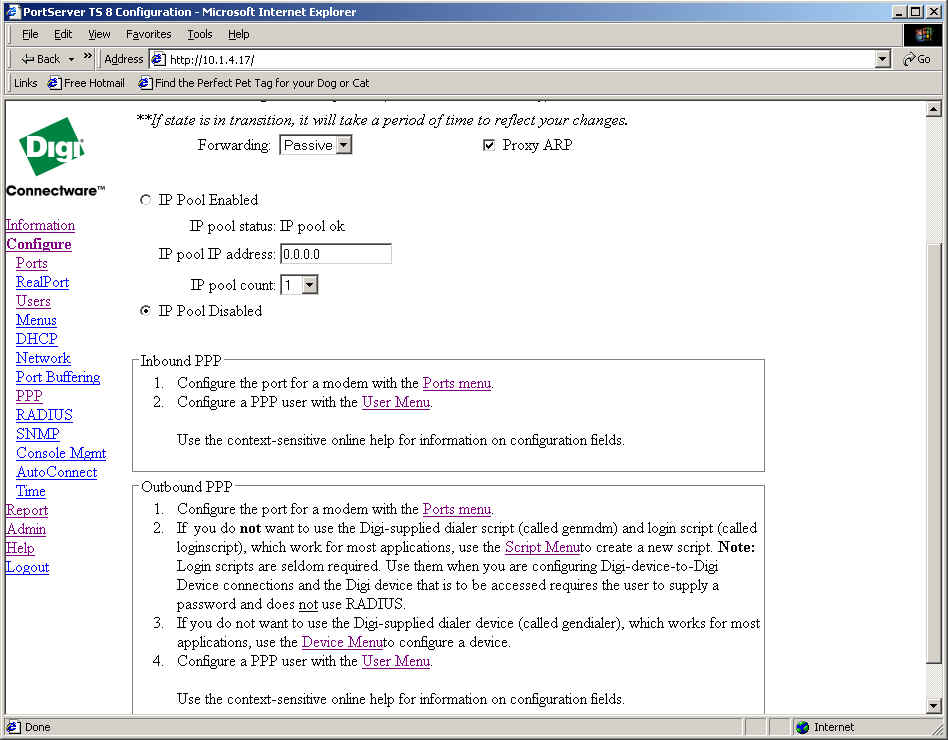Open the address bar URL history dropdown

[882, 59]
